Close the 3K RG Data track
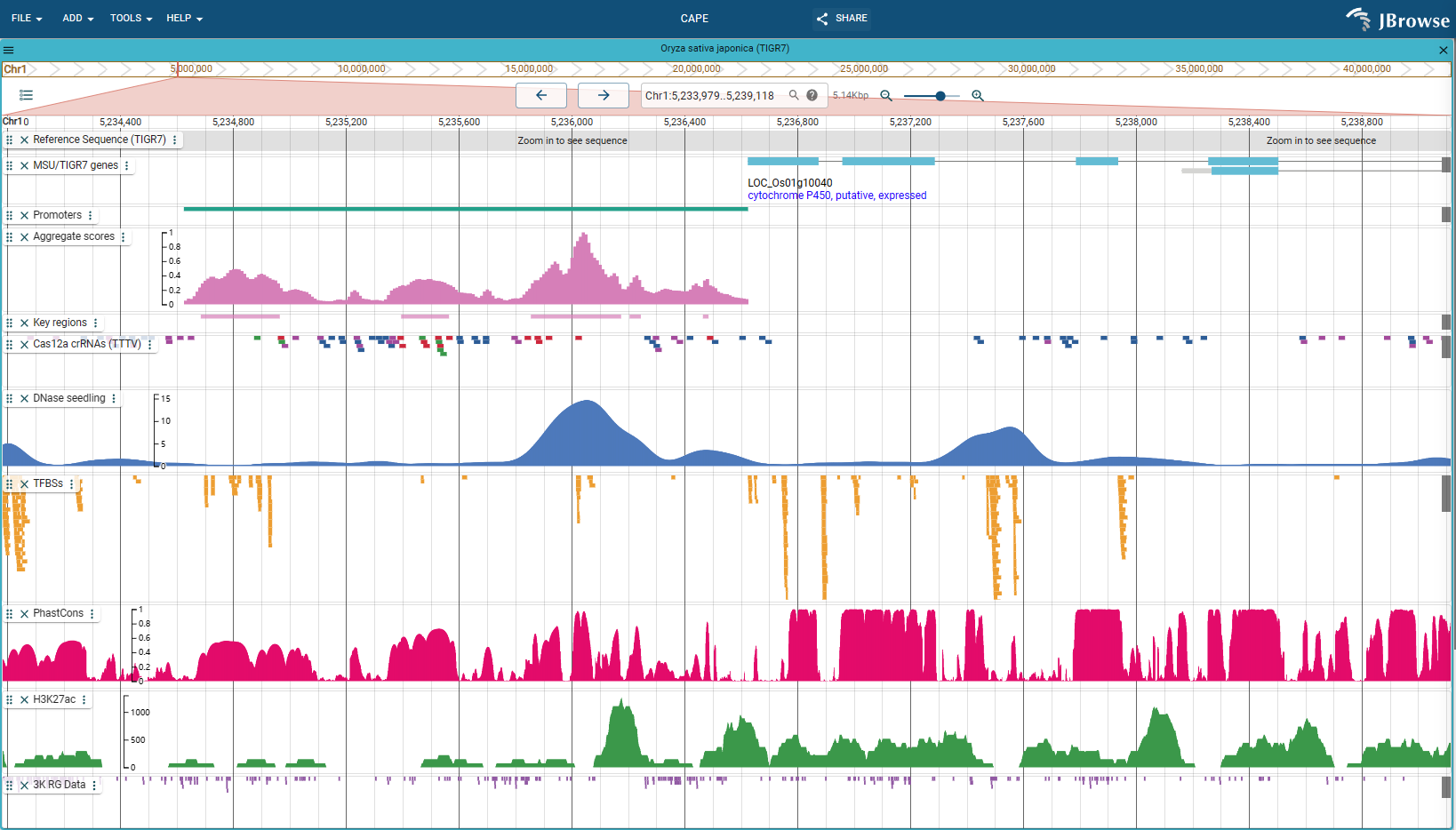 tap(24, 786)
